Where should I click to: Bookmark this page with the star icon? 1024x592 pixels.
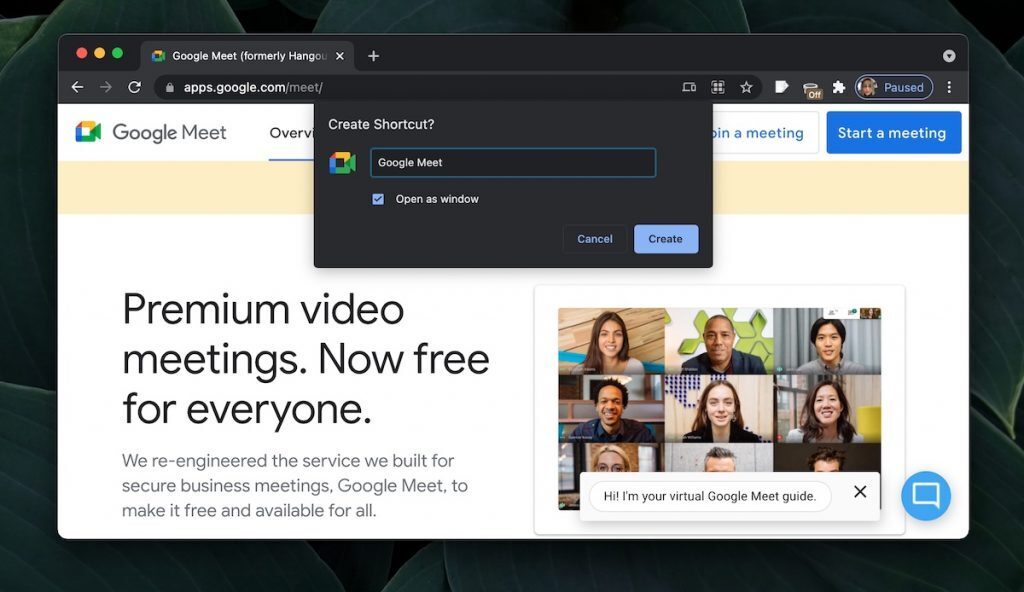point(747,87)
